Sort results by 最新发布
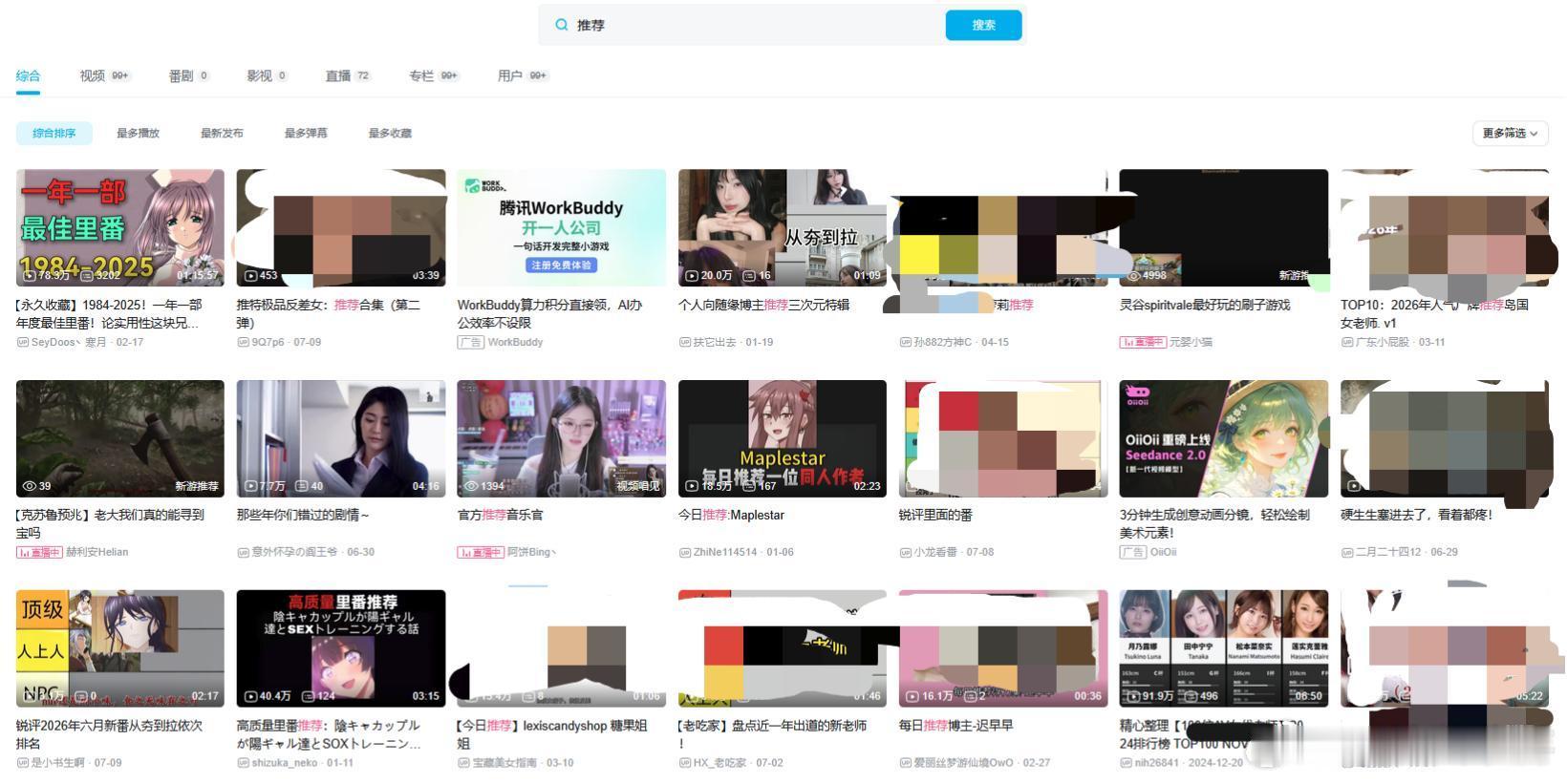Screen dimensions: 1567x784 [x=222, y=134]
